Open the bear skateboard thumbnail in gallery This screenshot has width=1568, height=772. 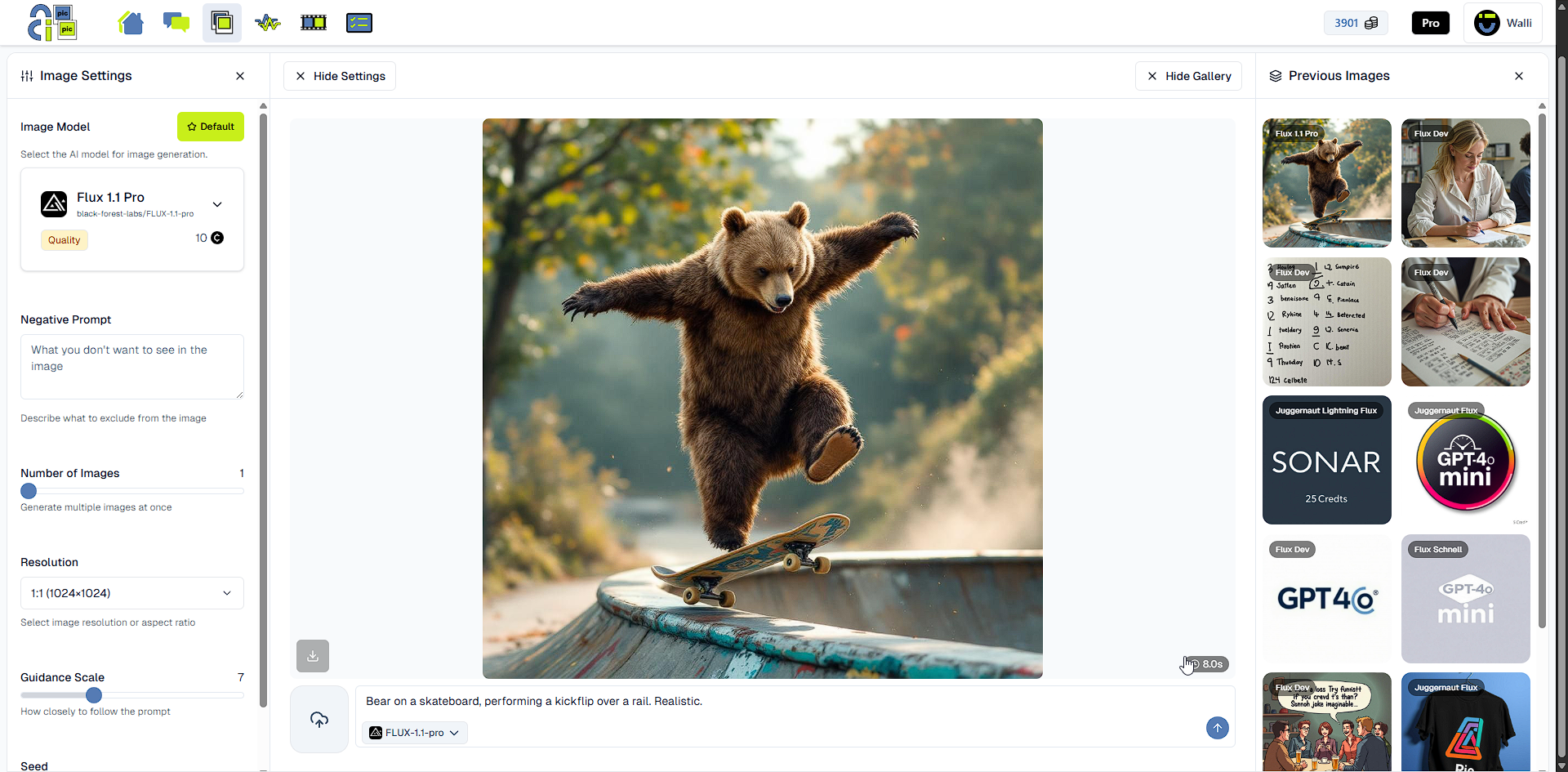click(x=1327, y=183)
